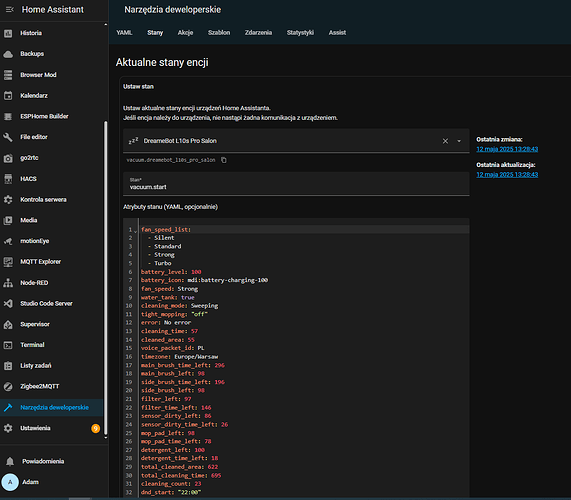The width and height of the screenshot is (571, 500).
Task: Open Kalendarz via its calendar icon
Action: [8, 96]
